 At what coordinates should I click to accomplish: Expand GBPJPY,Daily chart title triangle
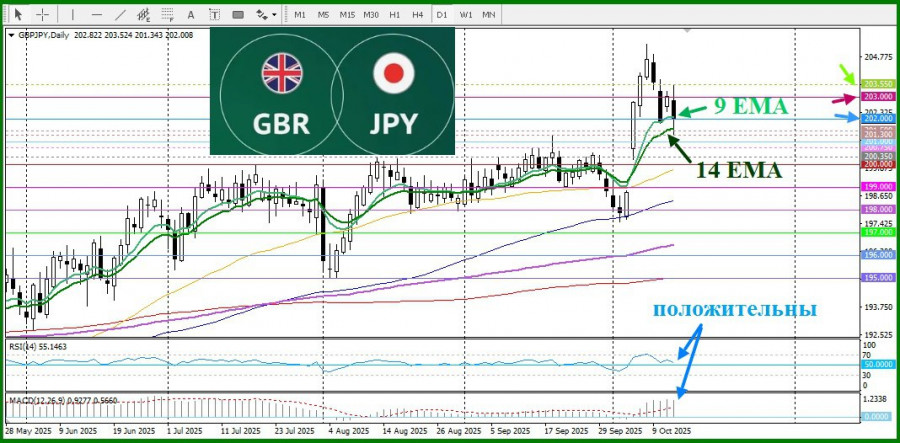(x=11, y=35)
